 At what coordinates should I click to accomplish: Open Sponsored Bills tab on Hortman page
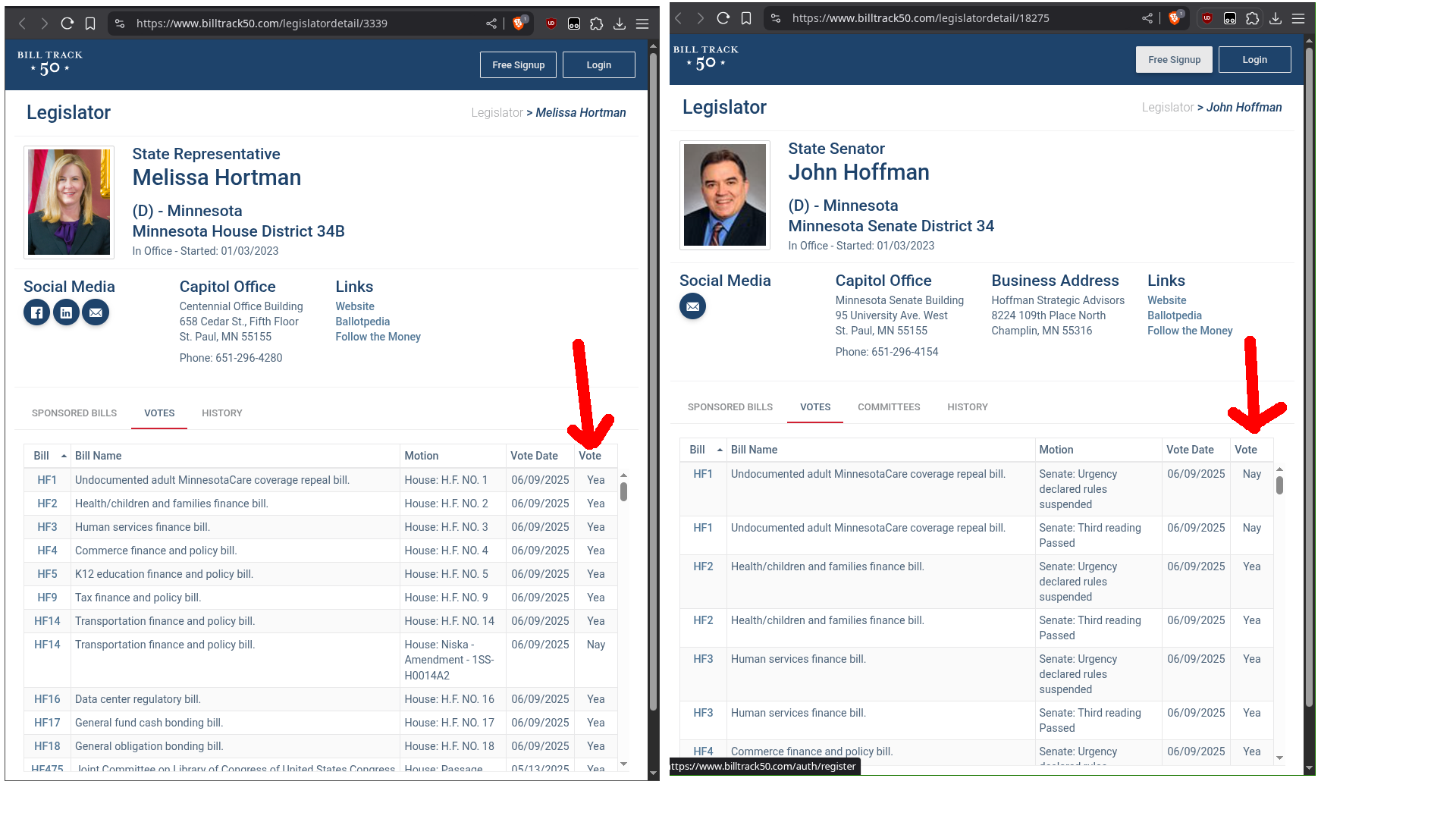pyautogui.click(x=74, y=413)
